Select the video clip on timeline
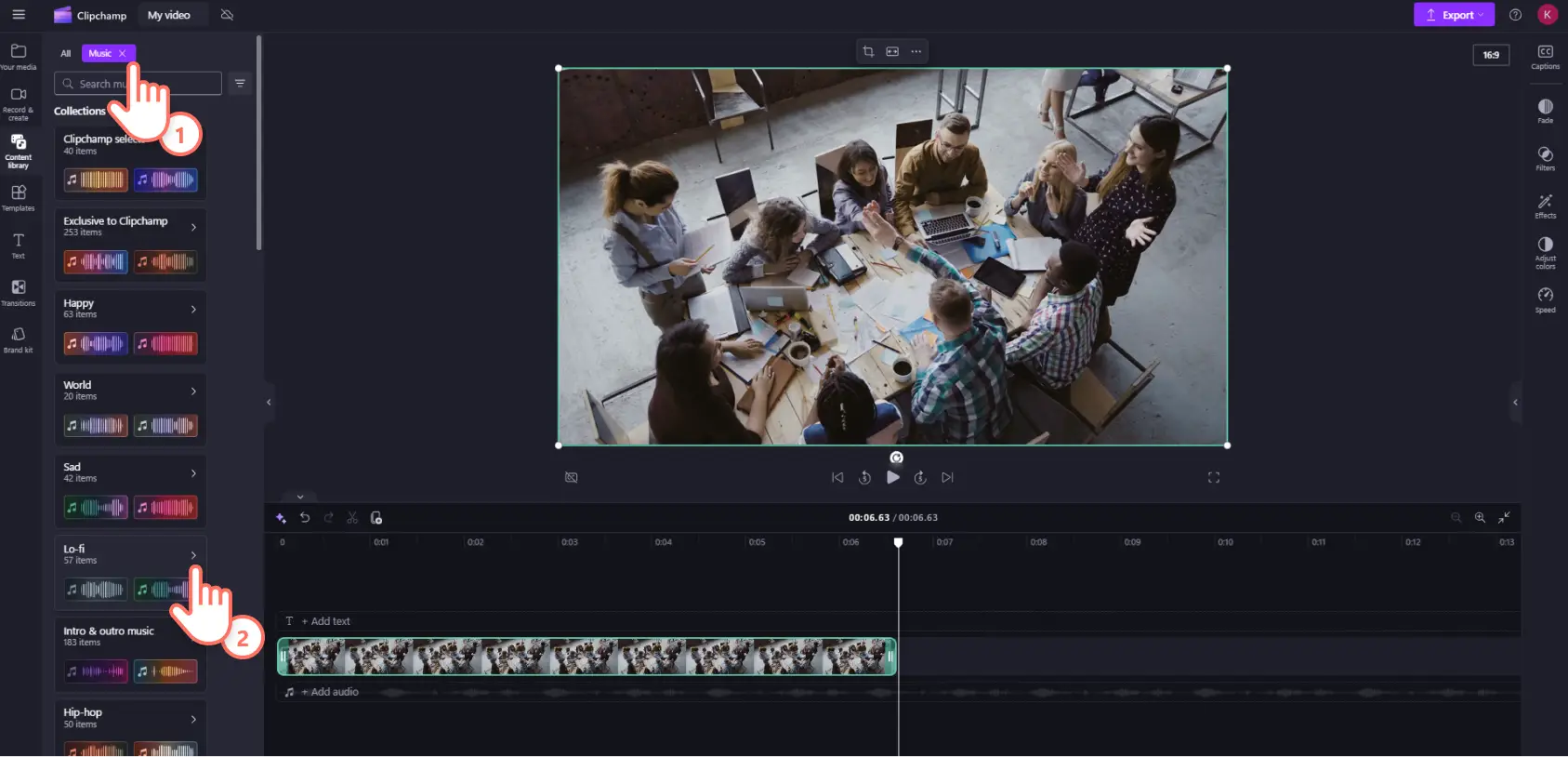 click(x=586, y=657)
